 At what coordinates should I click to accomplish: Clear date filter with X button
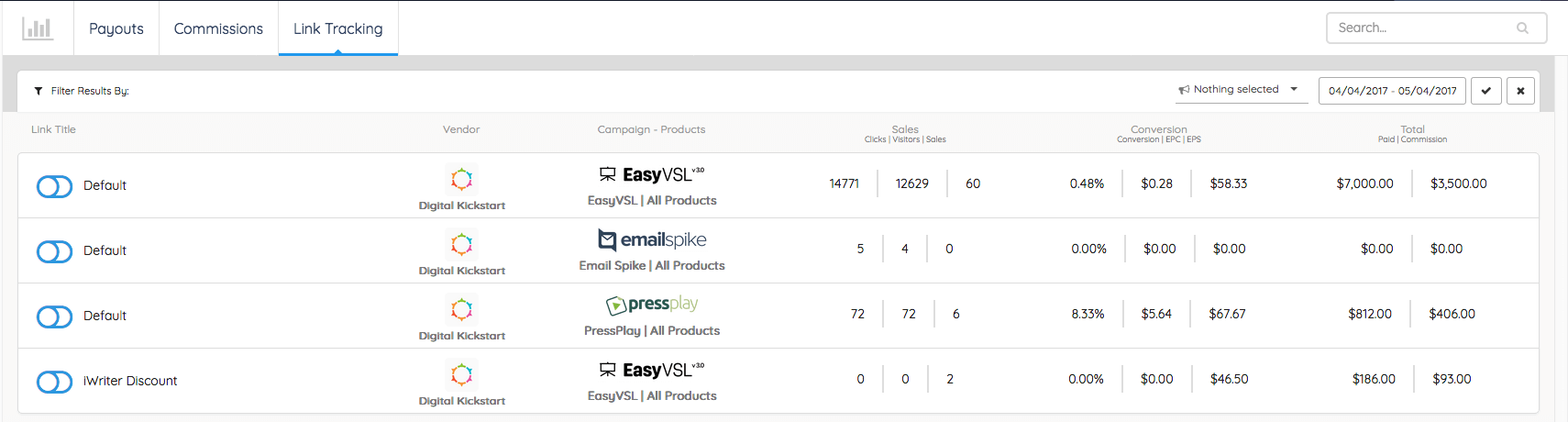(x=1520, y=91)
